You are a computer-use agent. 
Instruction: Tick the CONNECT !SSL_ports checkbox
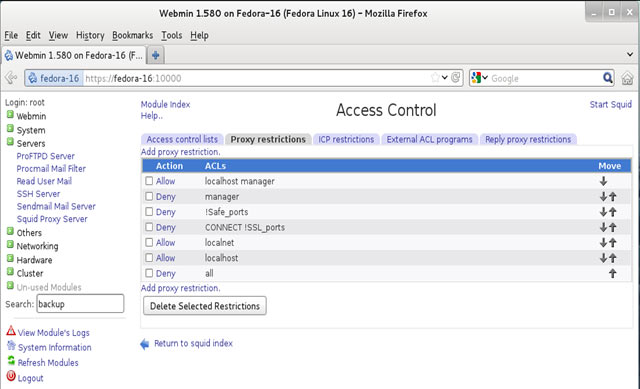pos(149,227)
